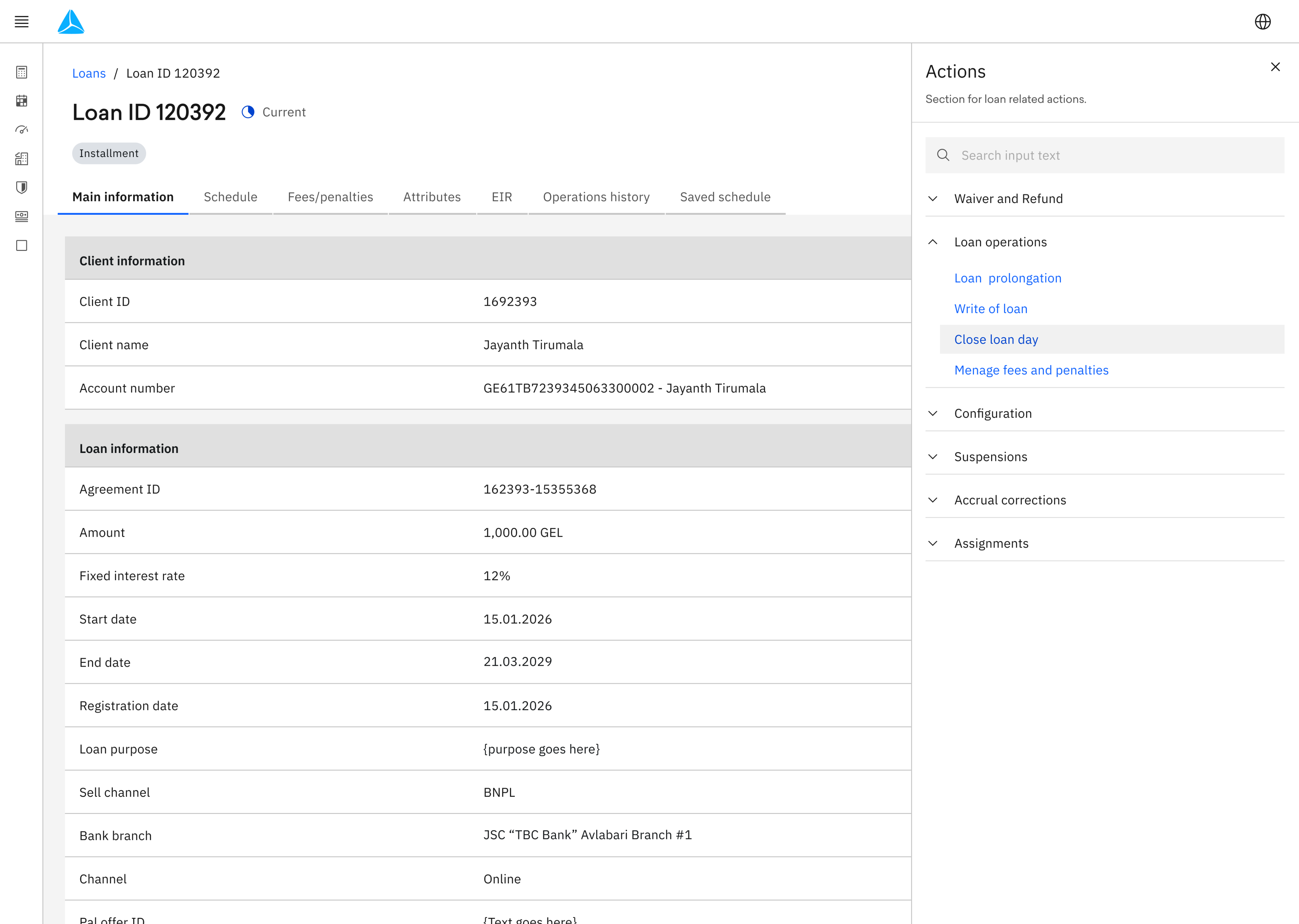Open the banknote money sidebar icon
The image size is (1299, 924).
coord(22,216)
